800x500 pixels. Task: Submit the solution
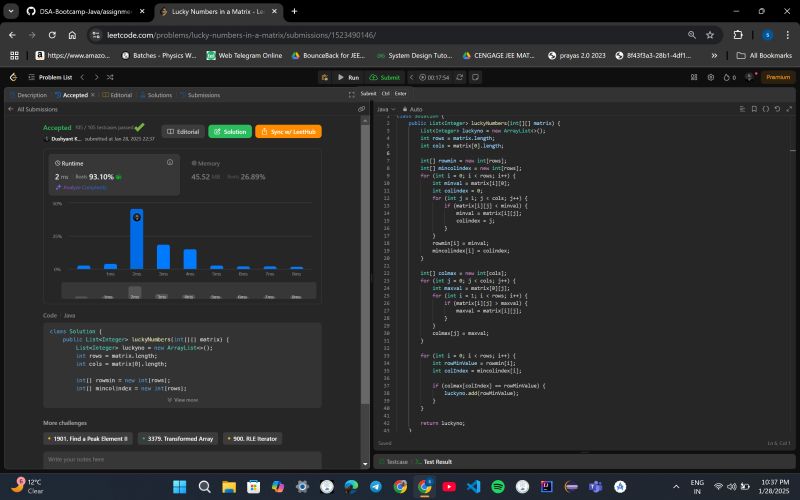[385, 78]
